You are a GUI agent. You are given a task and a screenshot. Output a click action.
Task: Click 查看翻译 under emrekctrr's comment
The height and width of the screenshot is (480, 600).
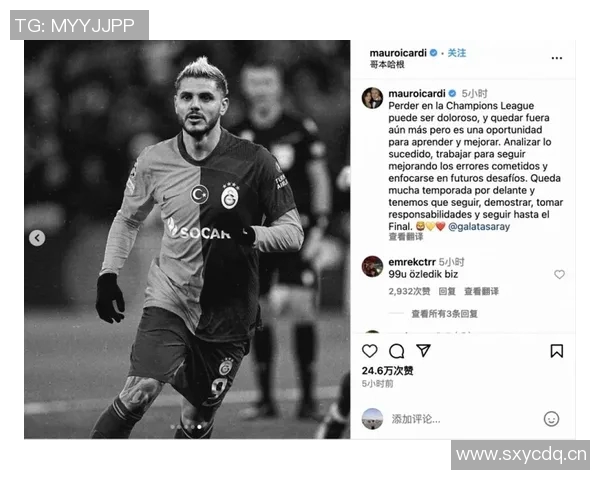click(x=481, y=292)
